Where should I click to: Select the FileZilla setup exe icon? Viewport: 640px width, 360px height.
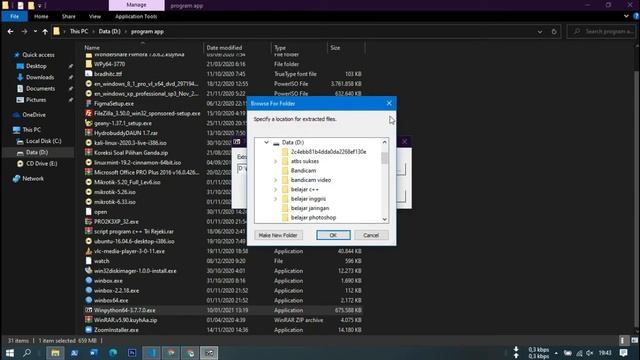tap(89, 113)
